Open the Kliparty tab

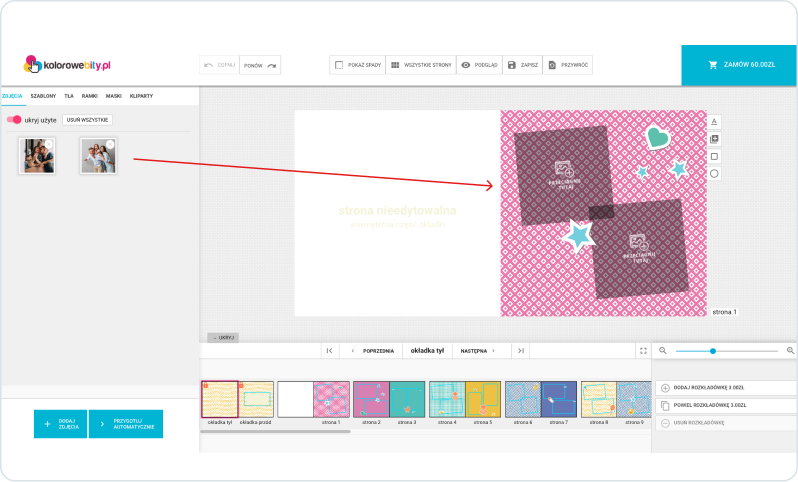click(x=141, y=96)
